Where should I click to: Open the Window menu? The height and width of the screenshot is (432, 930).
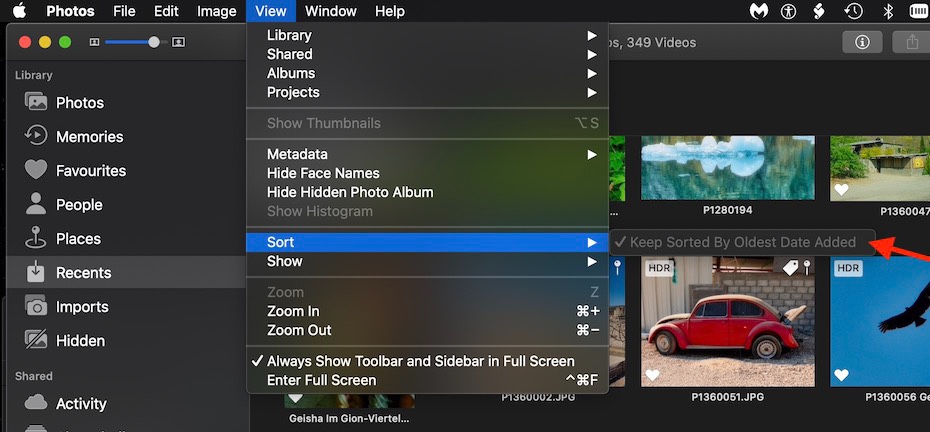point(330,11)
